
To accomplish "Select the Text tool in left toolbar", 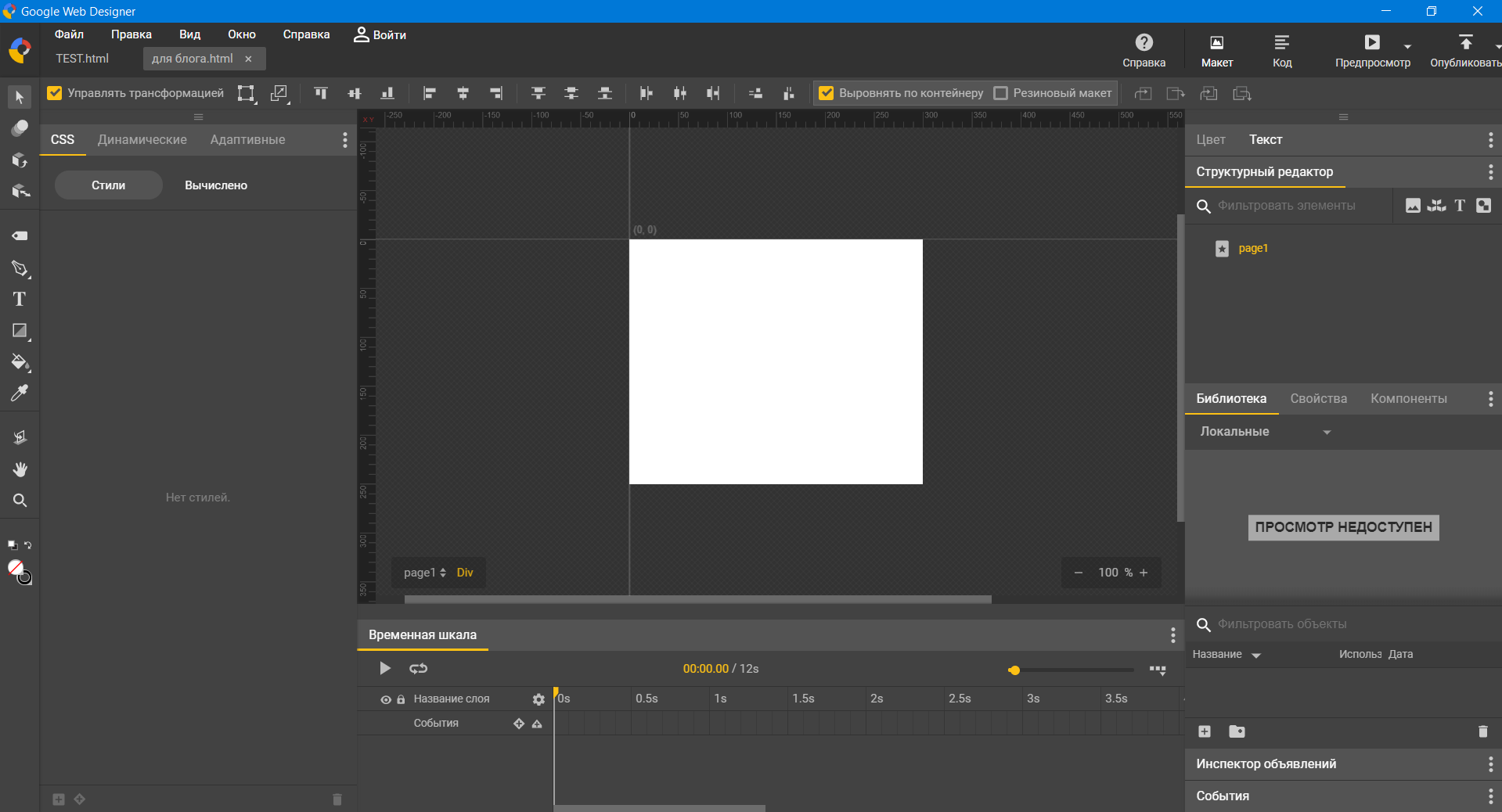I will (x=20, y=299).
